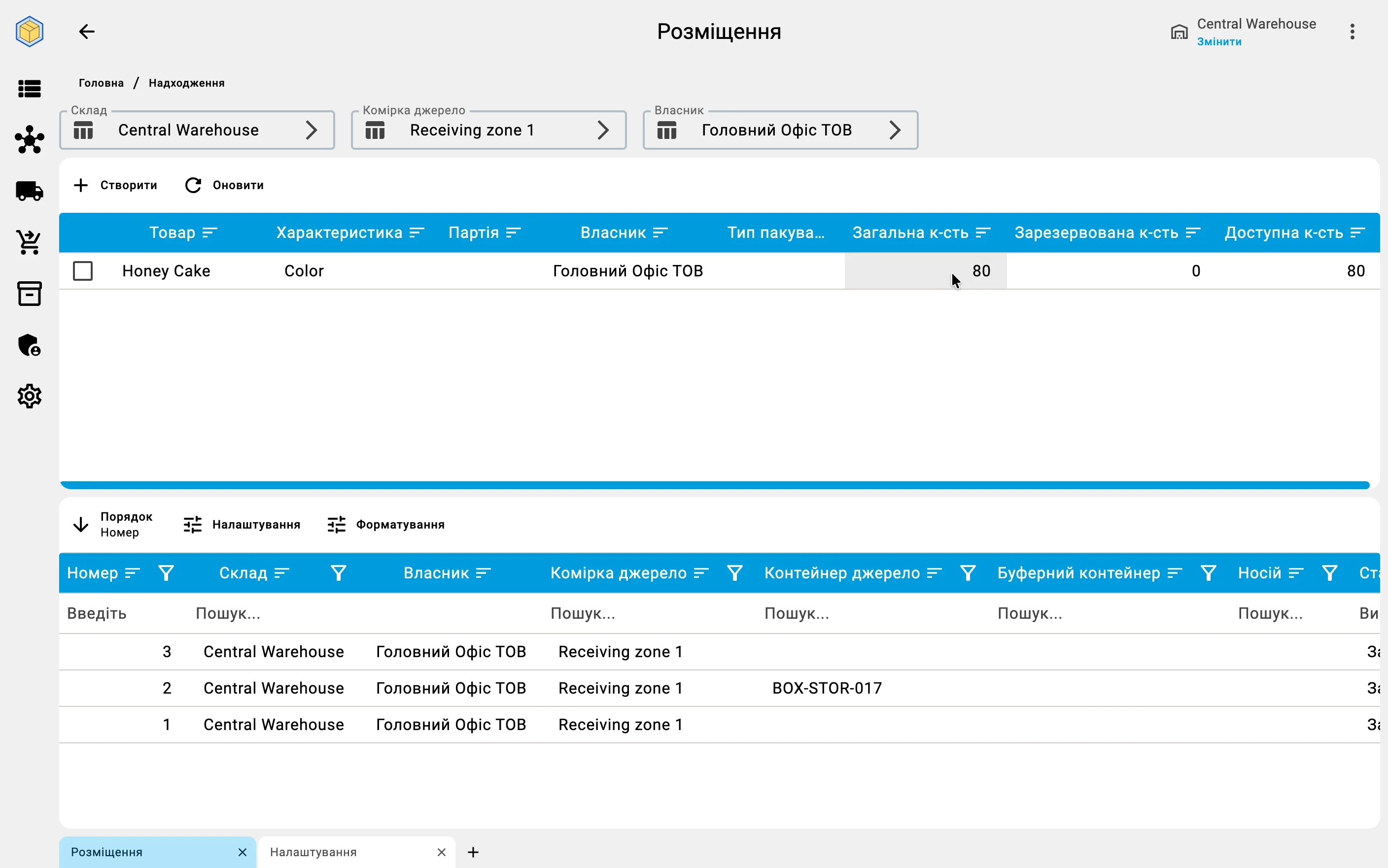Click the Змінити warehouse link
Image resolution: width=1388 pixels, height=868 pixels.
[1219, 42]
